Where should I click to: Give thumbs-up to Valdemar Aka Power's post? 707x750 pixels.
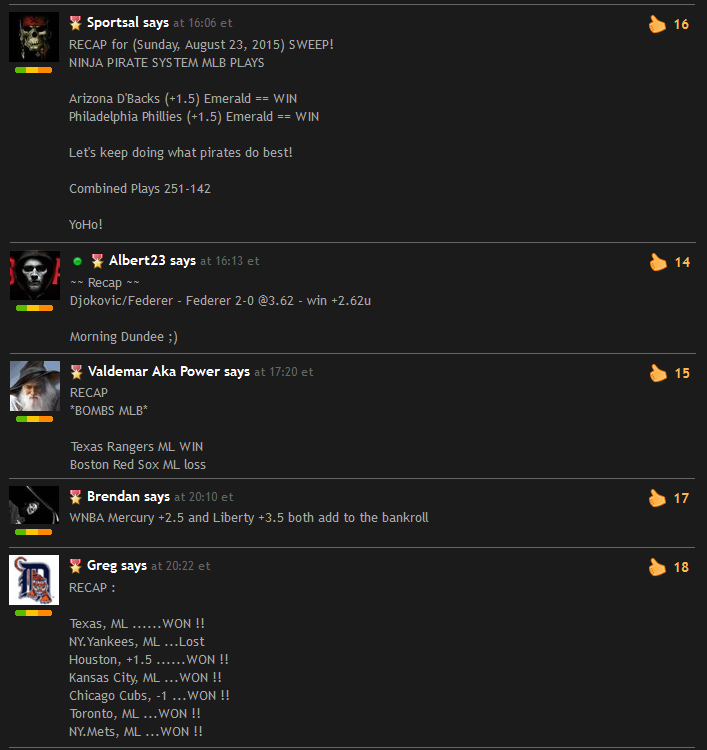tap(658, 373)
